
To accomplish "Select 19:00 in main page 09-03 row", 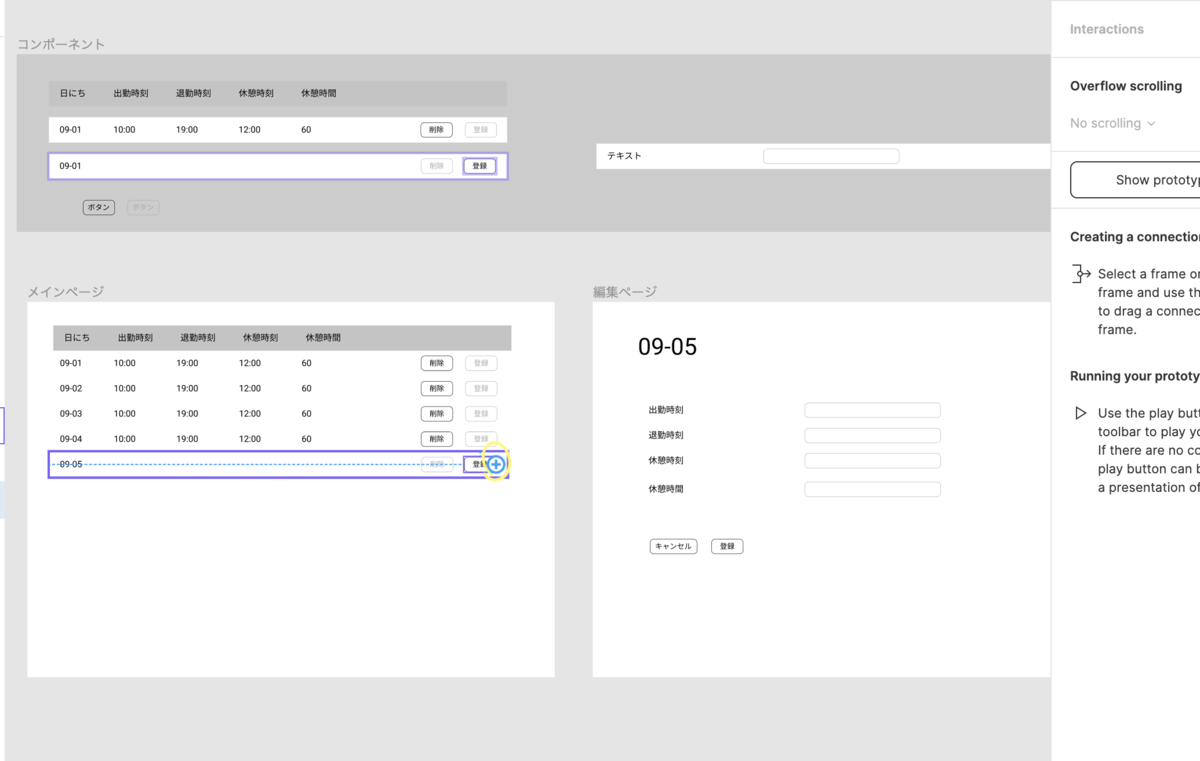I will pyautogui.click(x=187, y=414).
